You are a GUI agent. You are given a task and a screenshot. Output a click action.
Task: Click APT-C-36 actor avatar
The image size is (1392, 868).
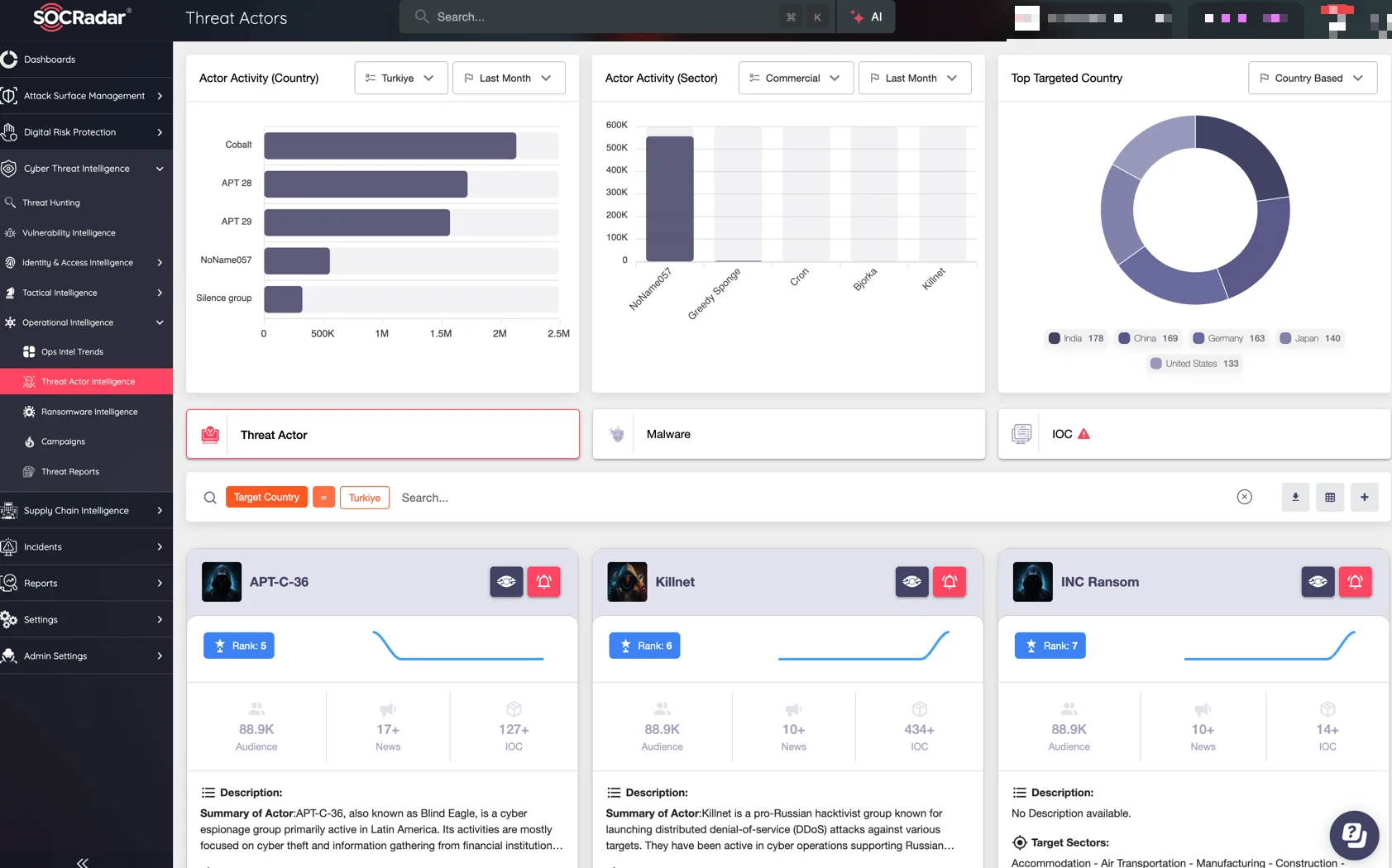(x=222, y=582)
